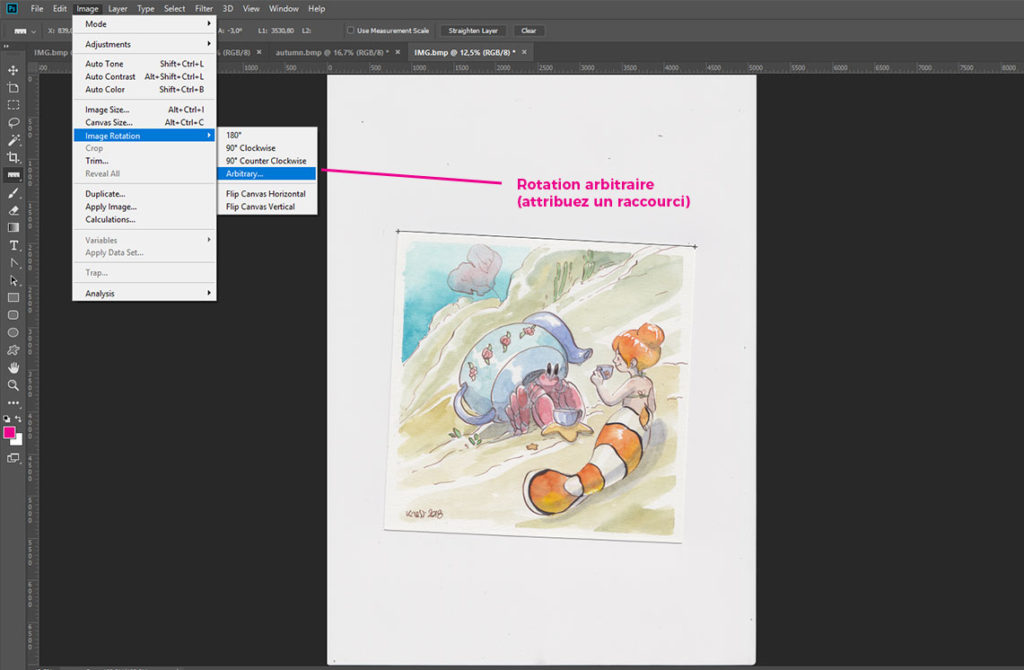1024x670 pixels.
Task: Open the Window menu
Action: [283, 8]
